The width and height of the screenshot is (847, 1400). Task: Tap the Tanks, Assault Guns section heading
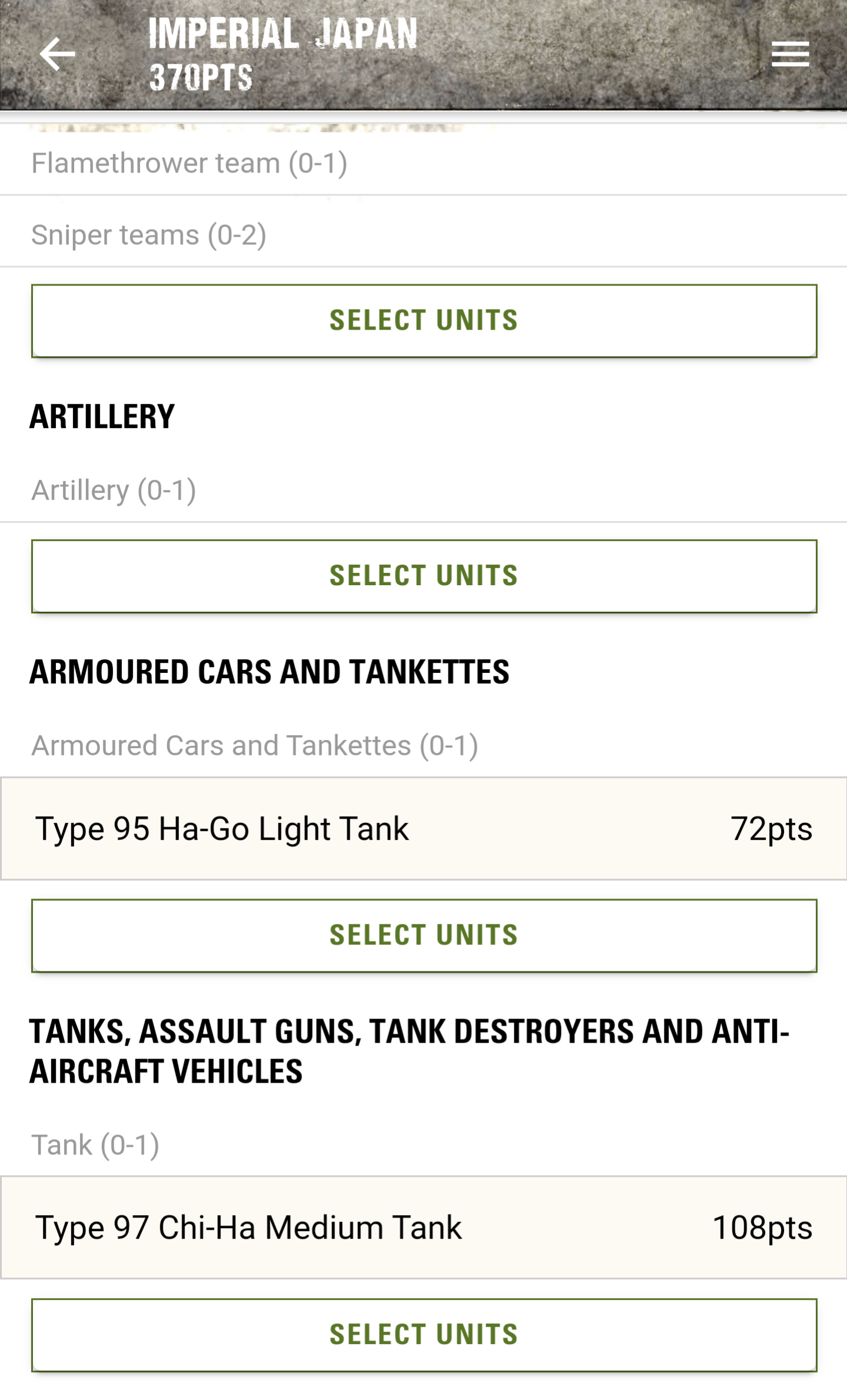(409, 1051)
